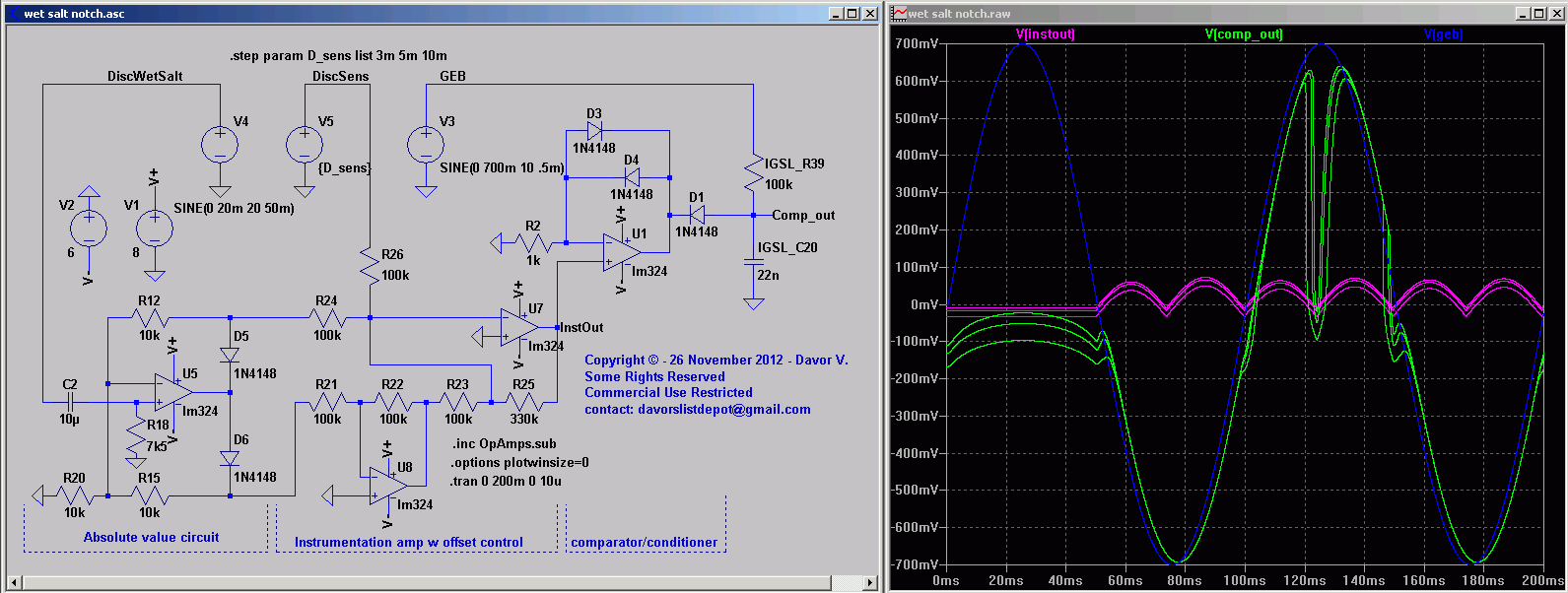Maximize the wet salt notch.raw window

pyautogui.click(x=1539, y=14)
